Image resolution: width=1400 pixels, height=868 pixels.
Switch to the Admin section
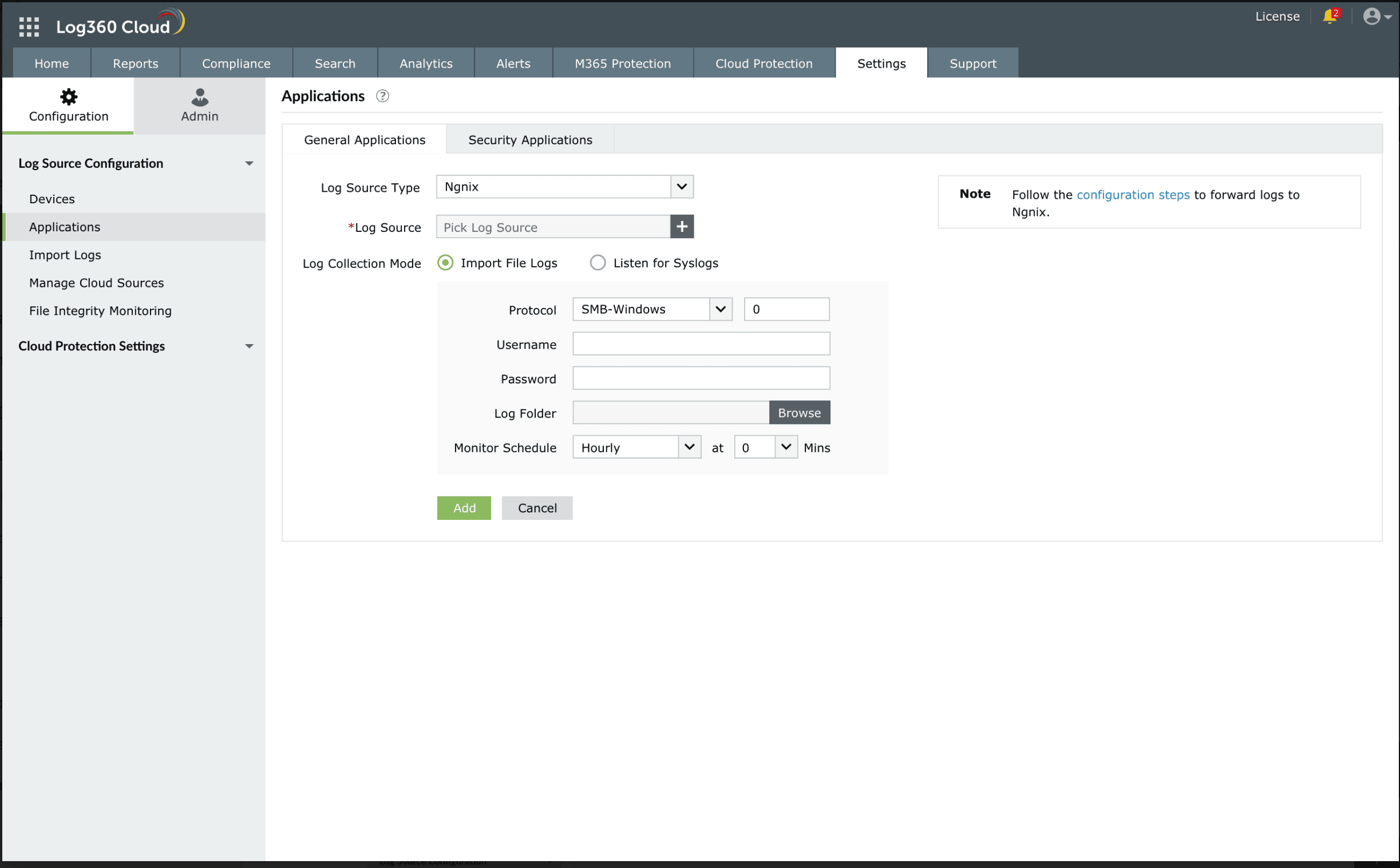point(199,105)
